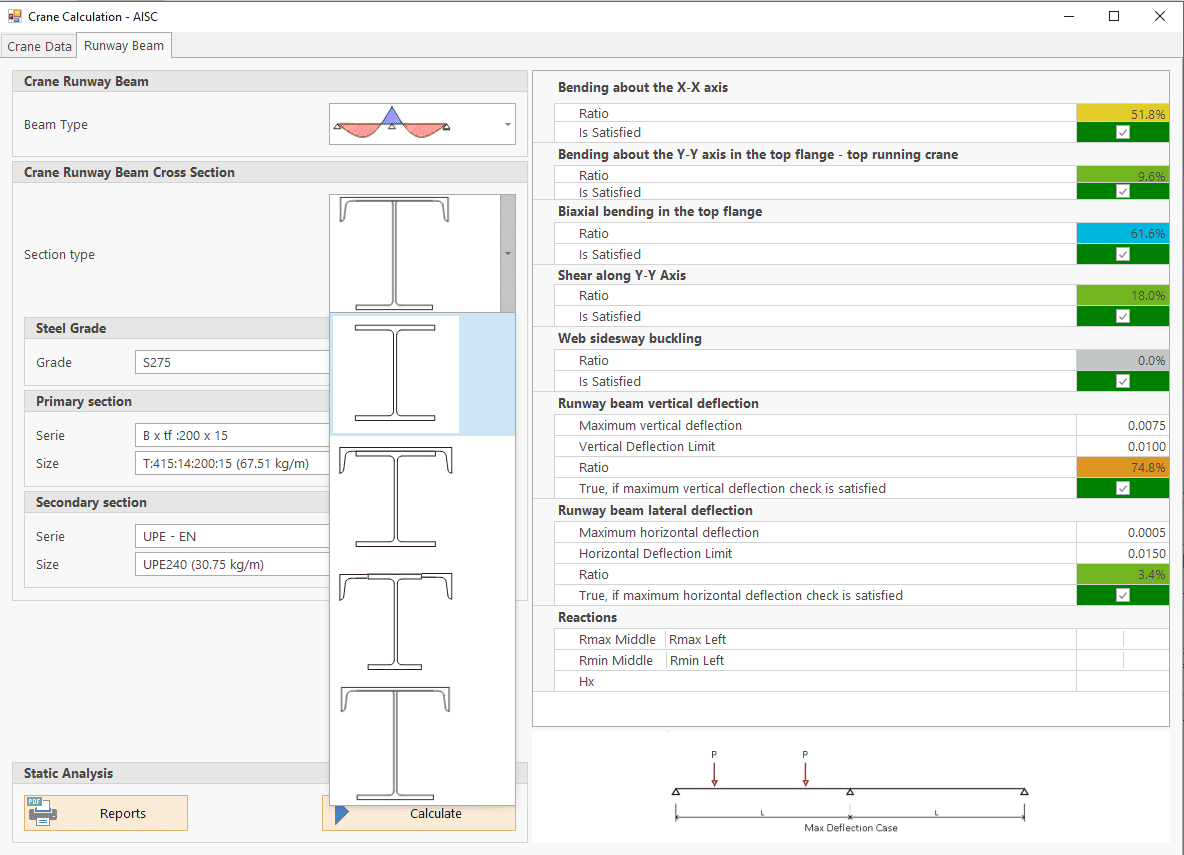Collapse the Section type dropdown arrow
The image size is (1184, 855).
[507, 254]
